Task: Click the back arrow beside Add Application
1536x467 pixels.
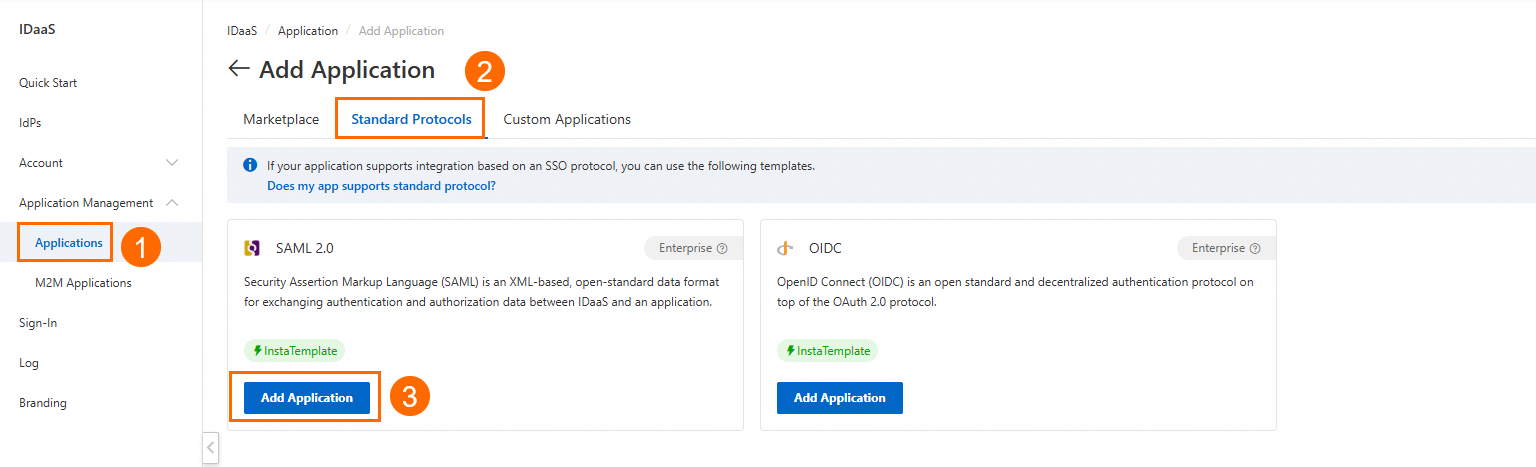Action: (x=238, y=69)
